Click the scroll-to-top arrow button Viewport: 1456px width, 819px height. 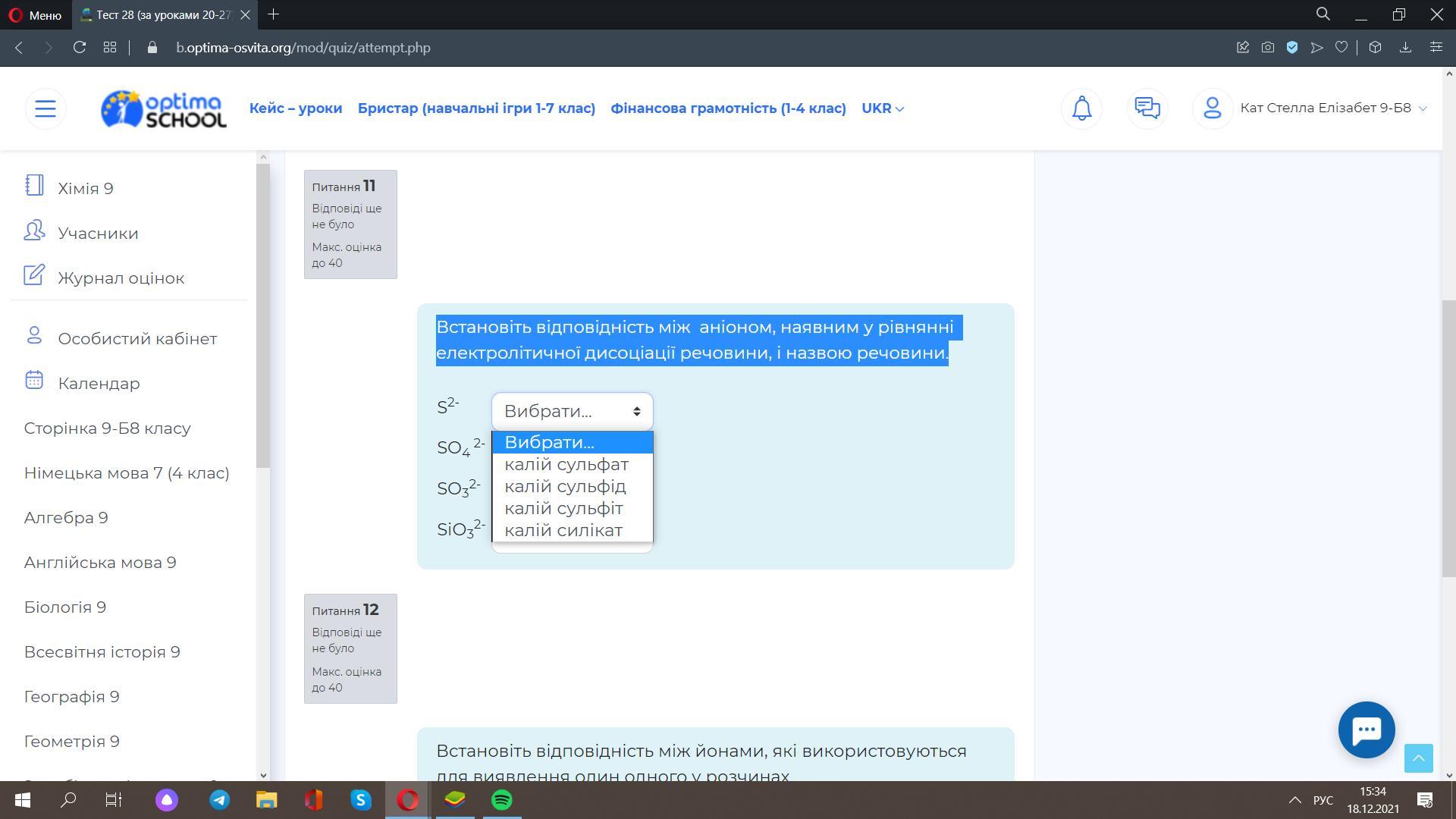[1418, 758]
